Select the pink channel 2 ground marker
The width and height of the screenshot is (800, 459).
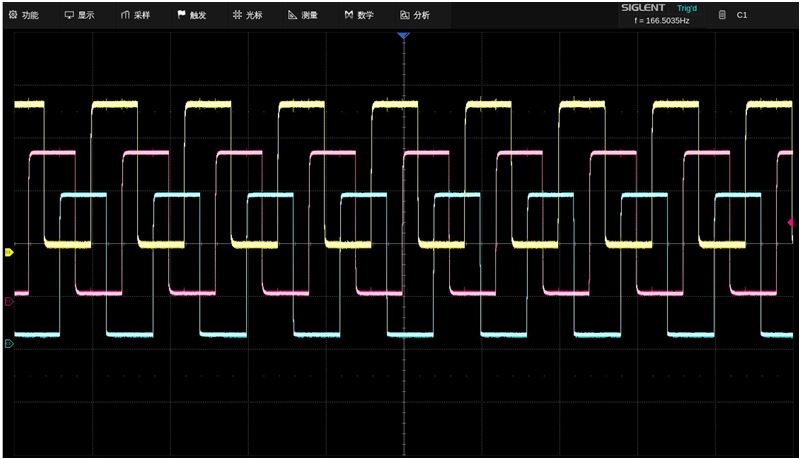coord(9,301)
